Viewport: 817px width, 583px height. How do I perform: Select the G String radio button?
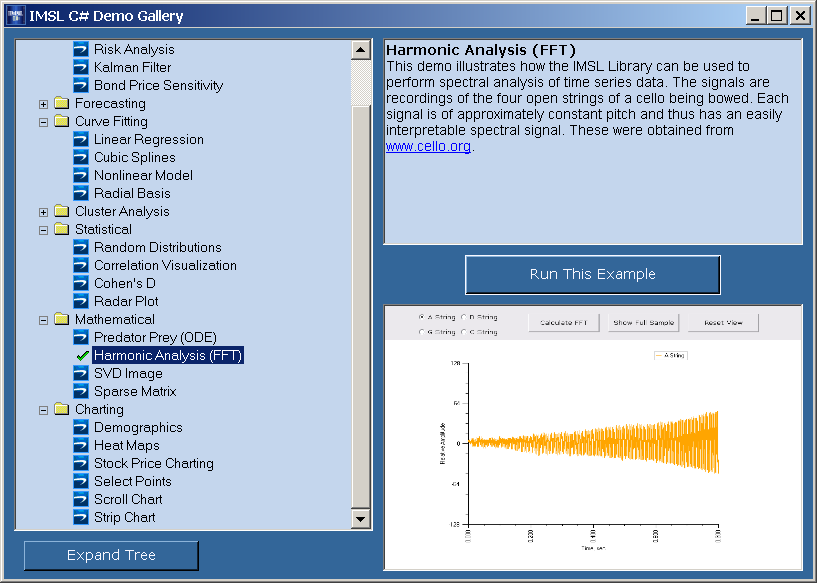pyautogui.click(x=422, y=332)
